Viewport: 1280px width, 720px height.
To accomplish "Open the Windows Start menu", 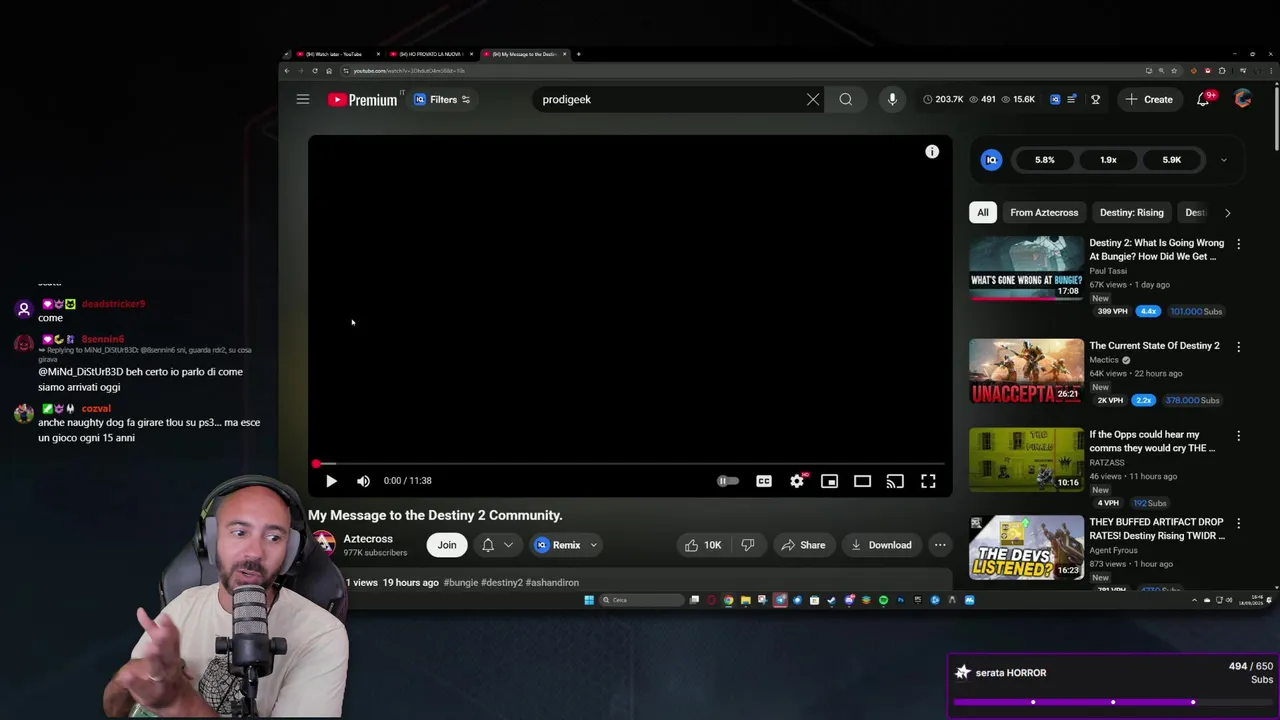I will [x=589, y=600].
